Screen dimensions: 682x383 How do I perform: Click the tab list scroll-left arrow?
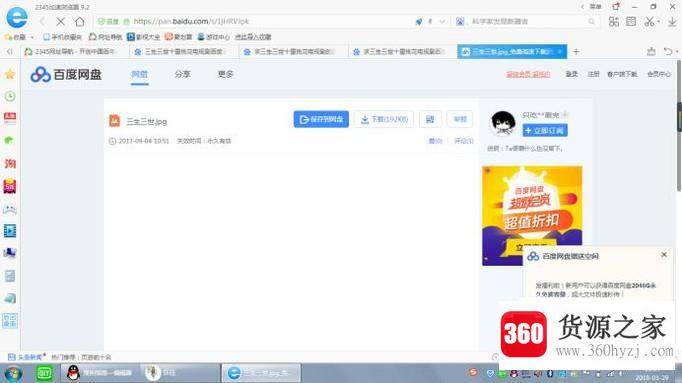(10, 52)
